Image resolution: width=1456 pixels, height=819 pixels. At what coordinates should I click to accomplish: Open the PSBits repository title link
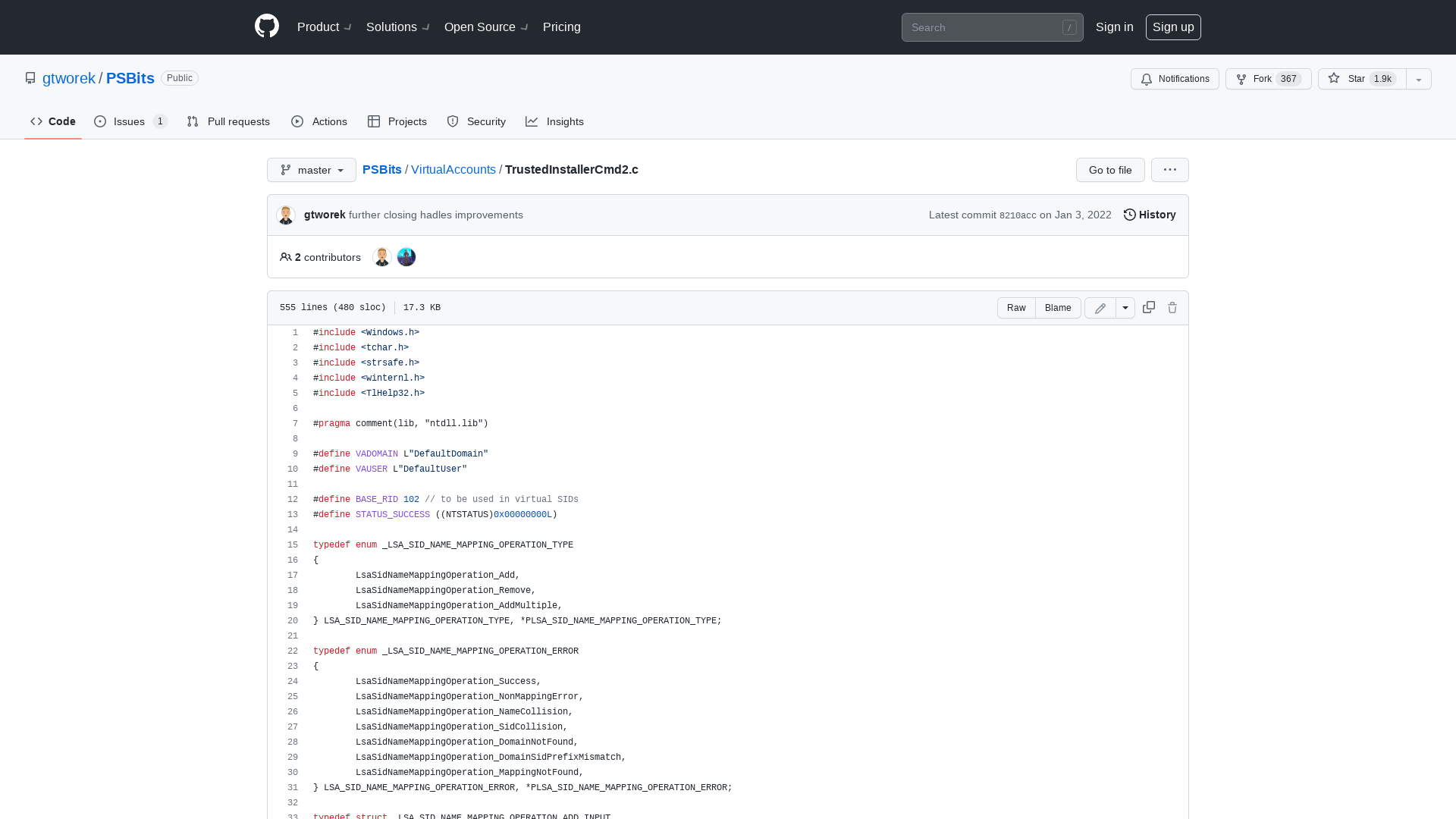click(x=130, y=78)
